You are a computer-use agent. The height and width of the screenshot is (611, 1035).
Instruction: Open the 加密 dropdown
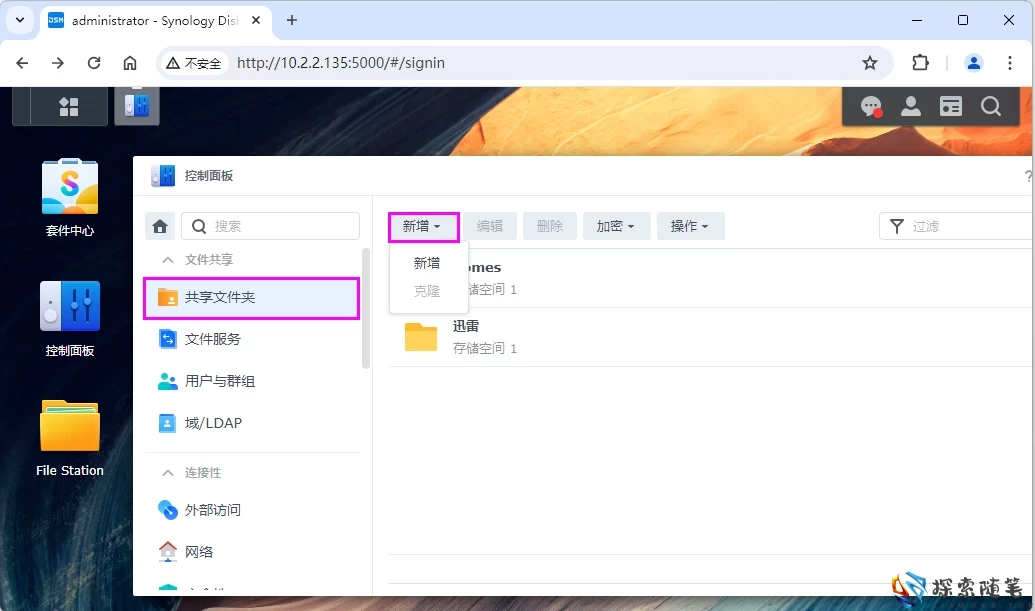[616, 226]
